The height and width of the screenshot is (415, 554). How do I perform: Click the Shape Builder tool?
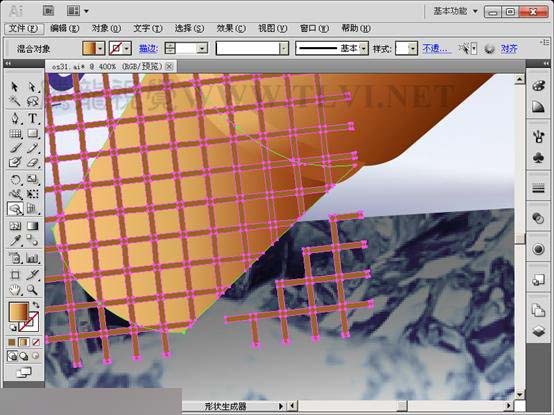15,209
